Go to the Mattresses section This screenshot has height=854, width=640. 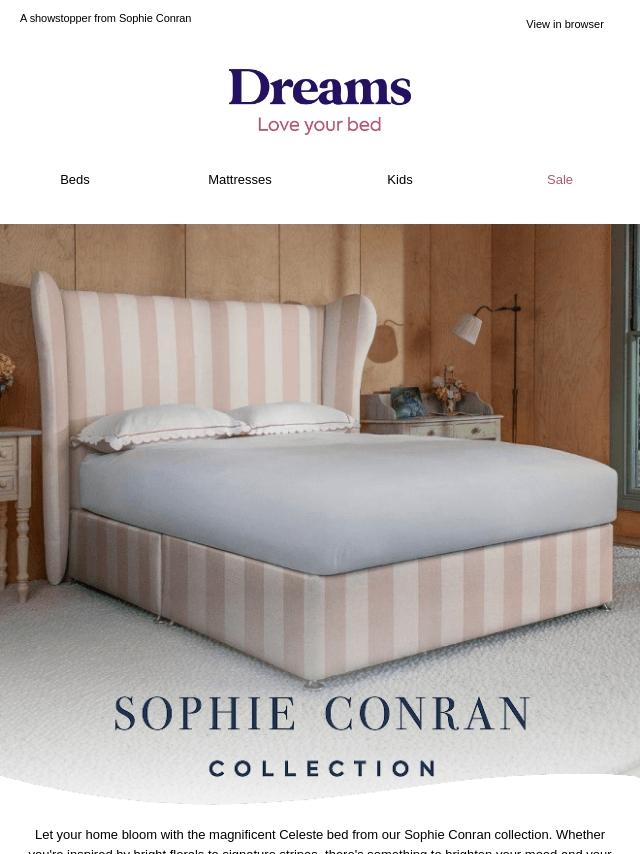pos(240,180)
